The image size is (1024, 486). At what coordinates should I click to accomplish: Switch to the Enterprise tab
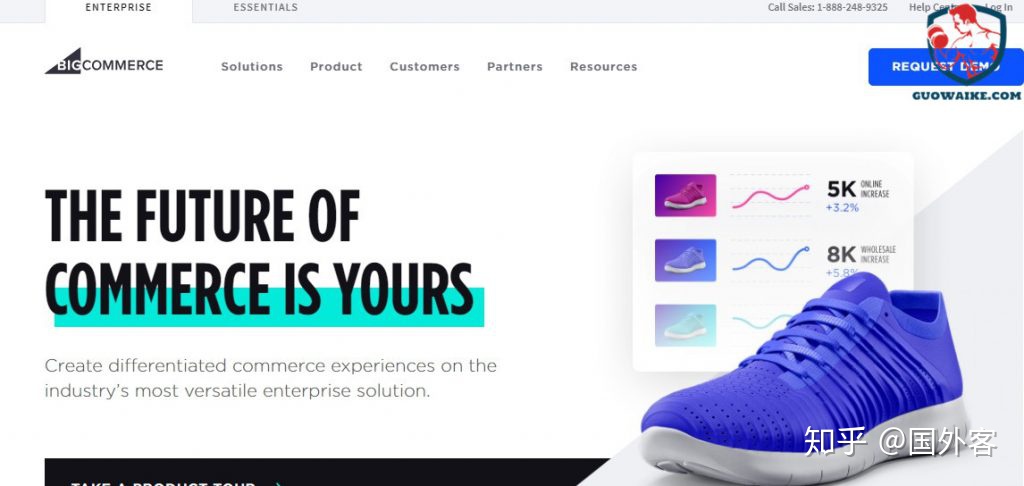click(x=118, y=10)
